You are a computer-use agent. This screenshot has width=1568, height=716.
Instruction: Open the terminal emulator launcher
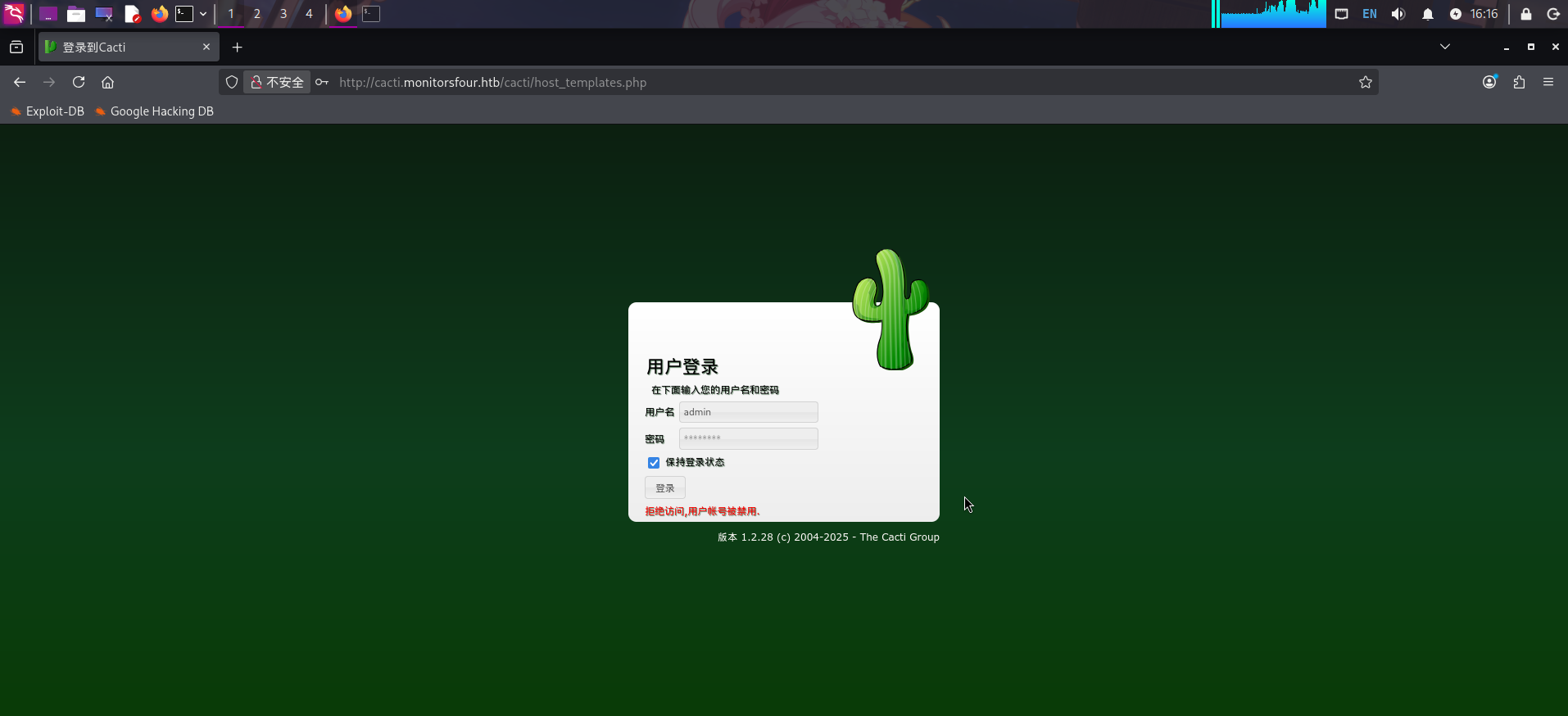point(184,14)
